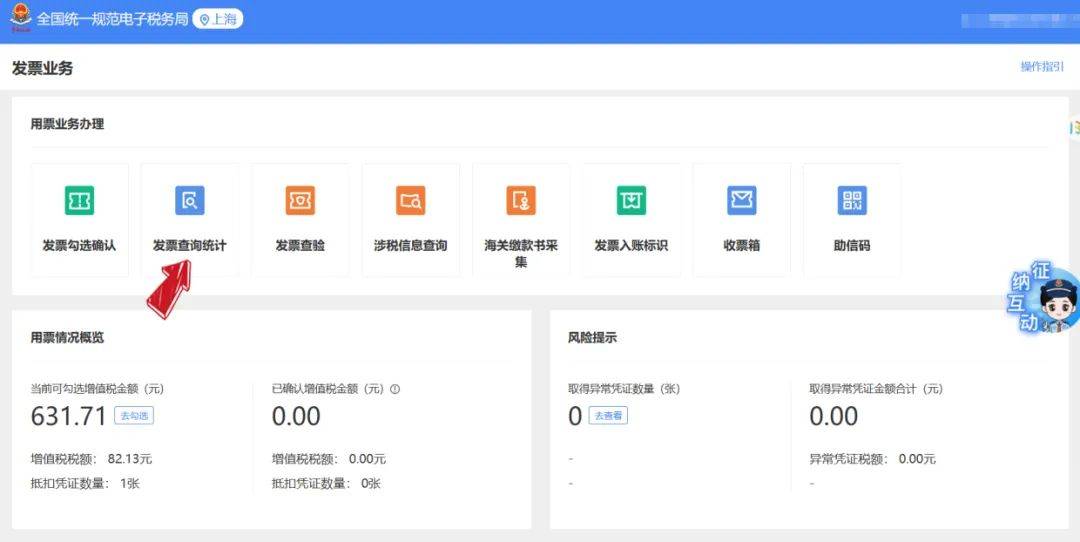Click 取得异常凭证金额合计 label

[876, 389]
